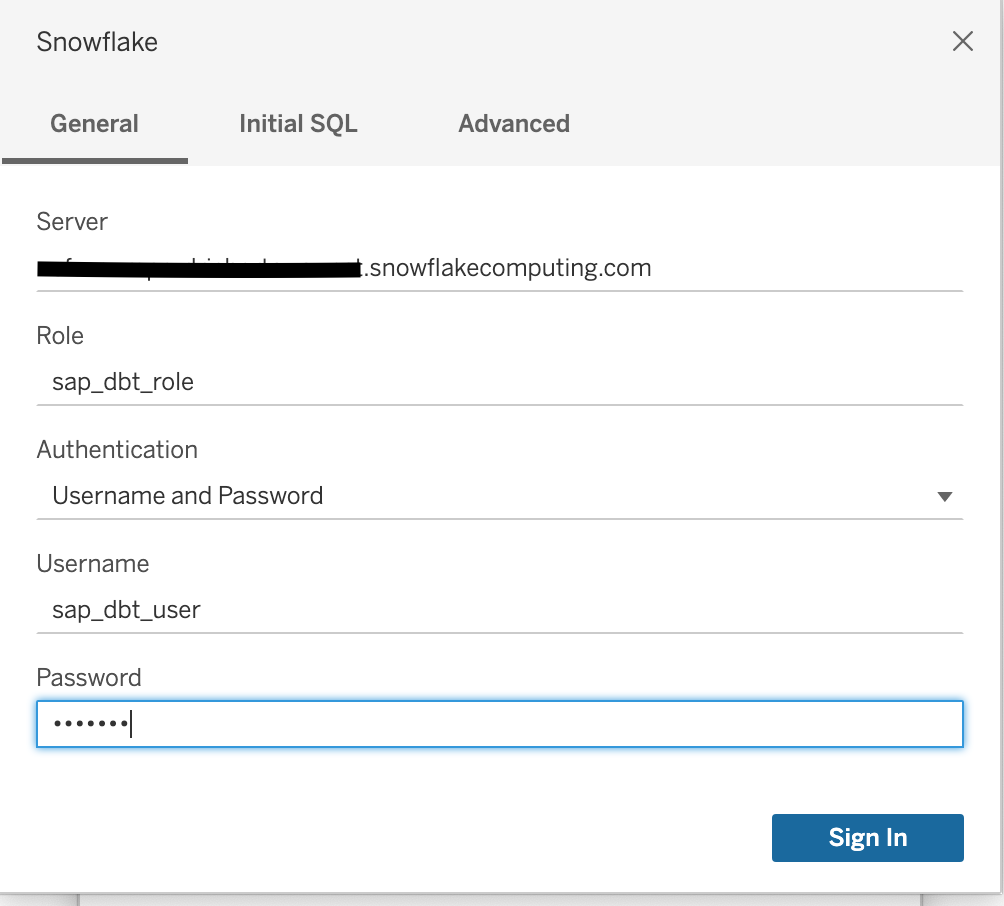Select the General tab

pyautogui.click(x=94, y=123)
